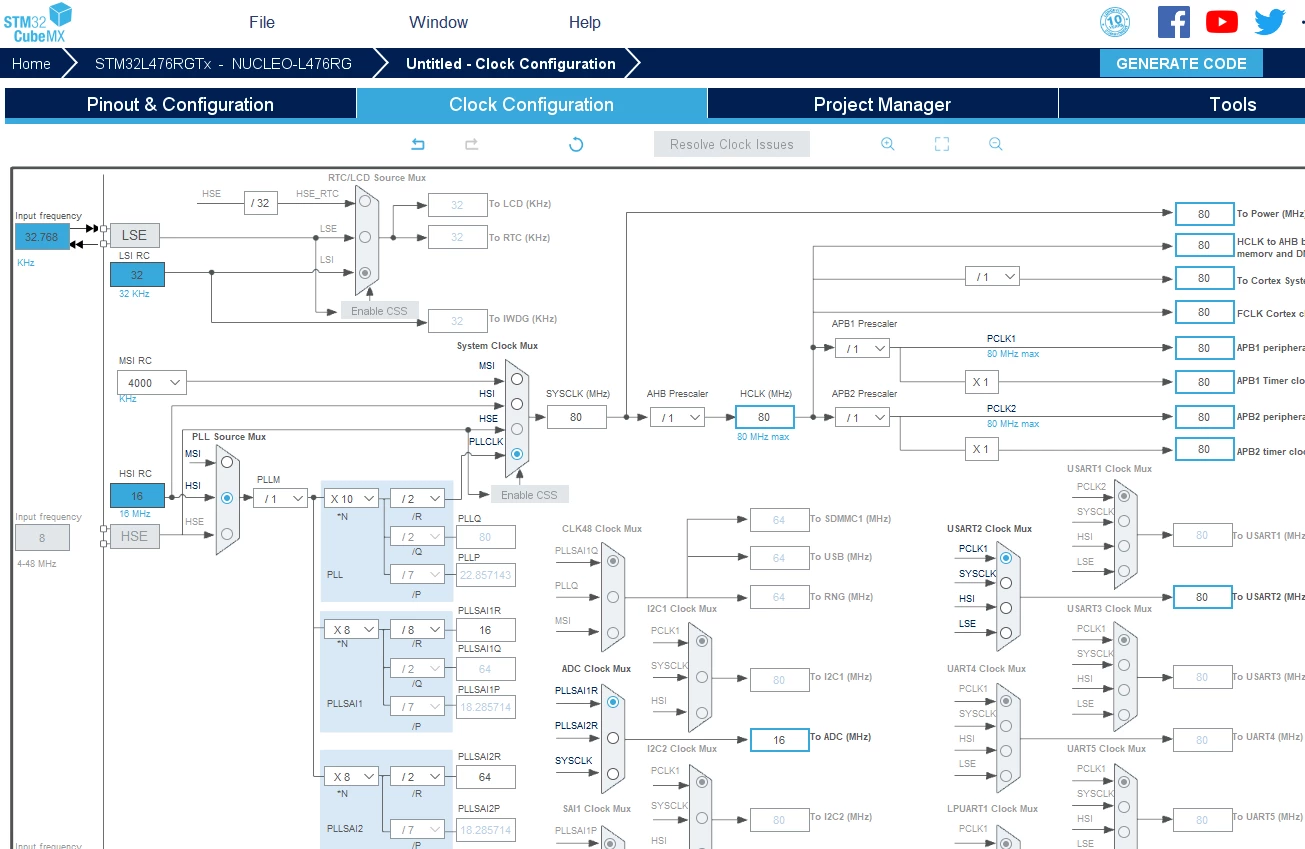Open the Twitter bird icon
This screenshot has width=1305, height=849.
point(1270,22)
